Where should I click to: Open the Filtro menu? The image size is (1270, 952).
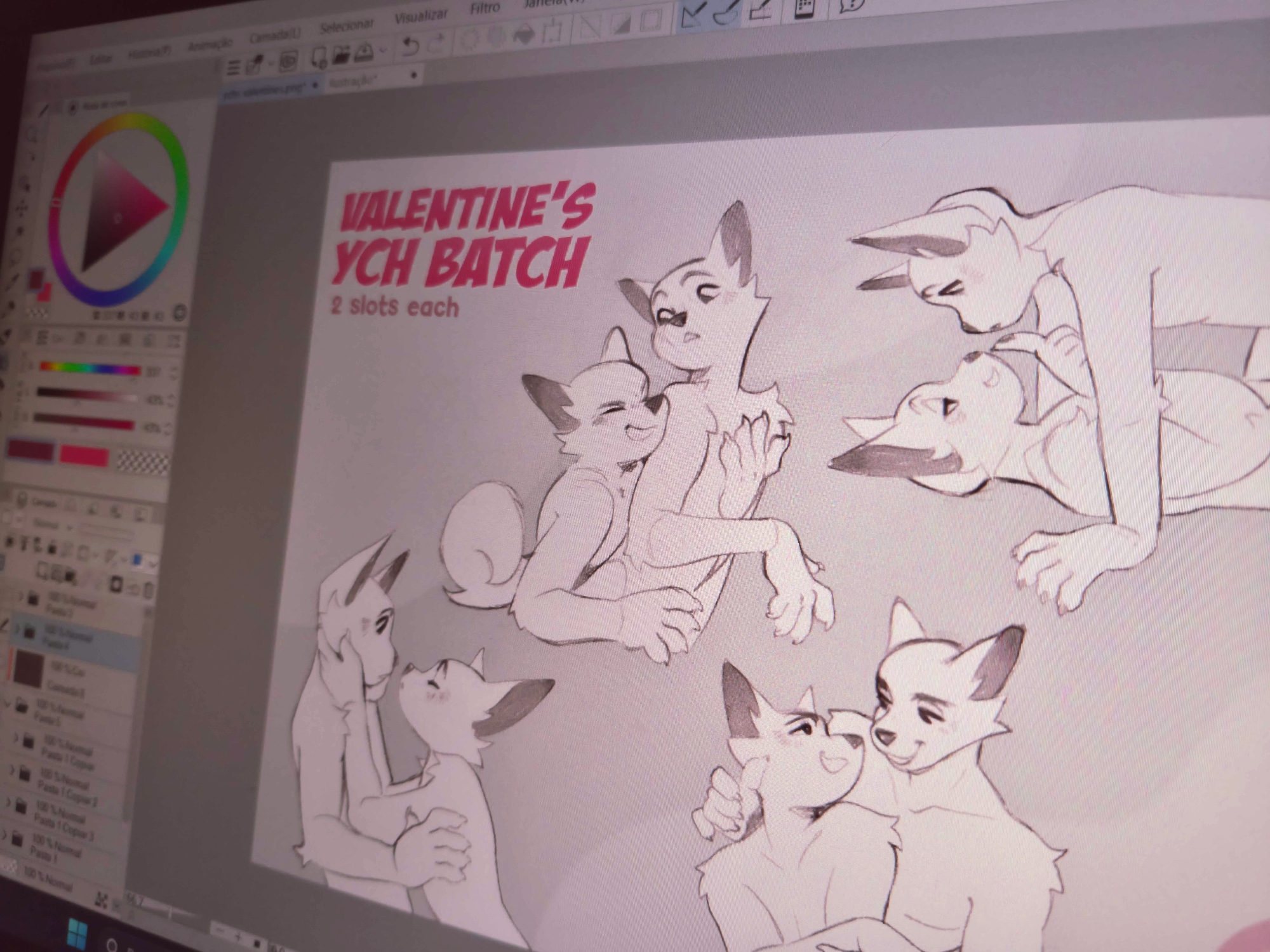pos(485,9)
